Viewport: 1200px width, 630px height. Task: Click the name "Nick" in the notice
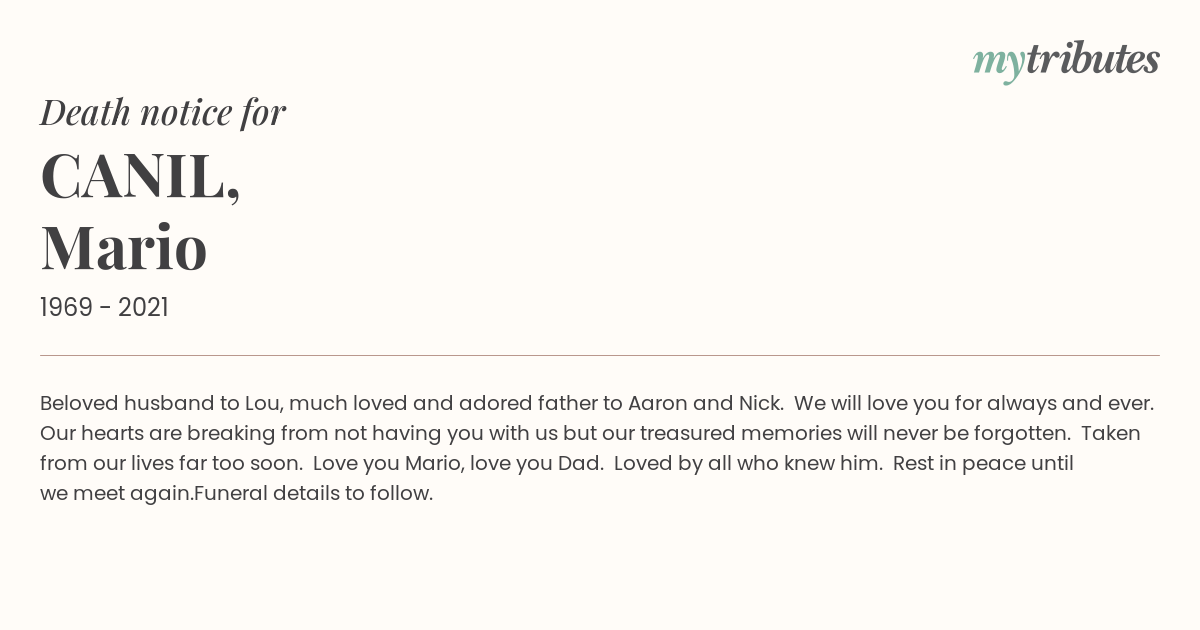click(760, 403)
